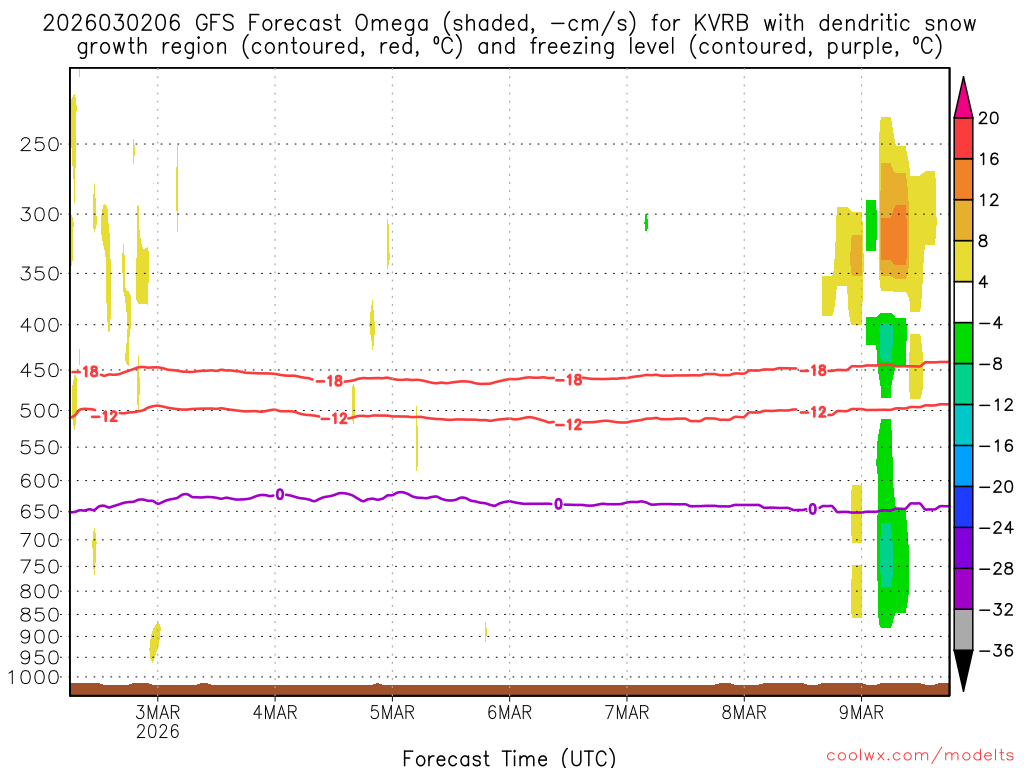Click the 4MAR time axis label
This screenshot has width=1024, height=768.
point(275,712)
